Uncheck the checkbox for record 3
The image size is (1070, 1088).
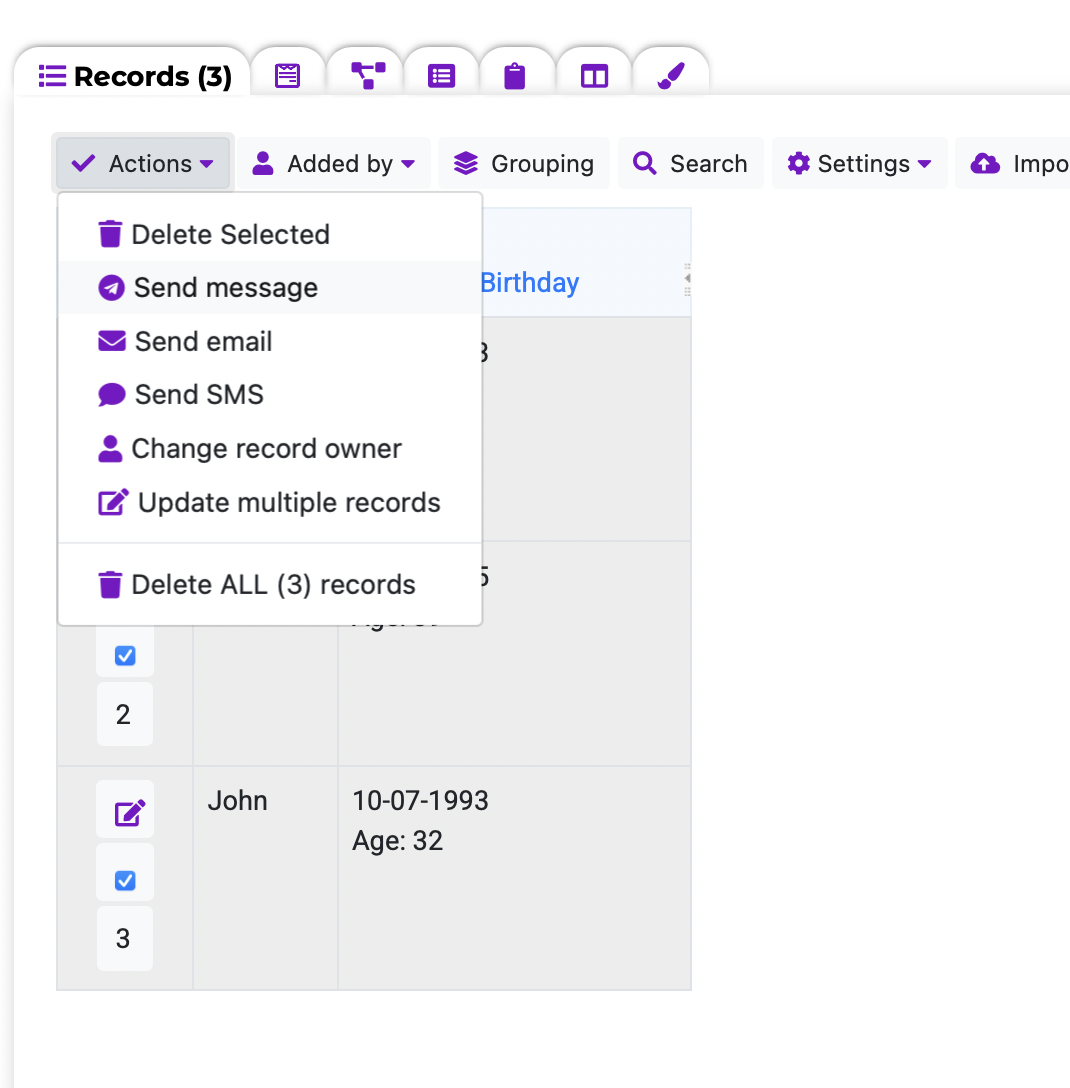[x=125, y=881]
